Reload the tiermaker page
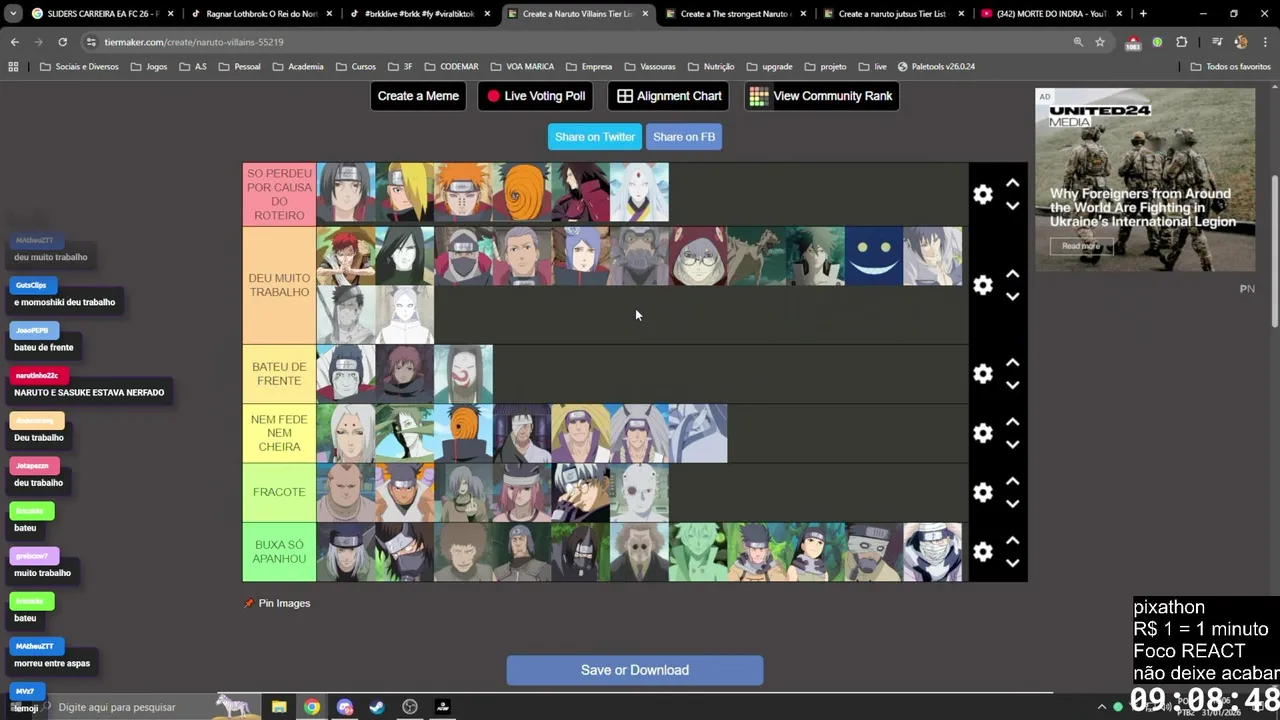The width and height of the screenshot is (1280, 720). tap(62, 42)
